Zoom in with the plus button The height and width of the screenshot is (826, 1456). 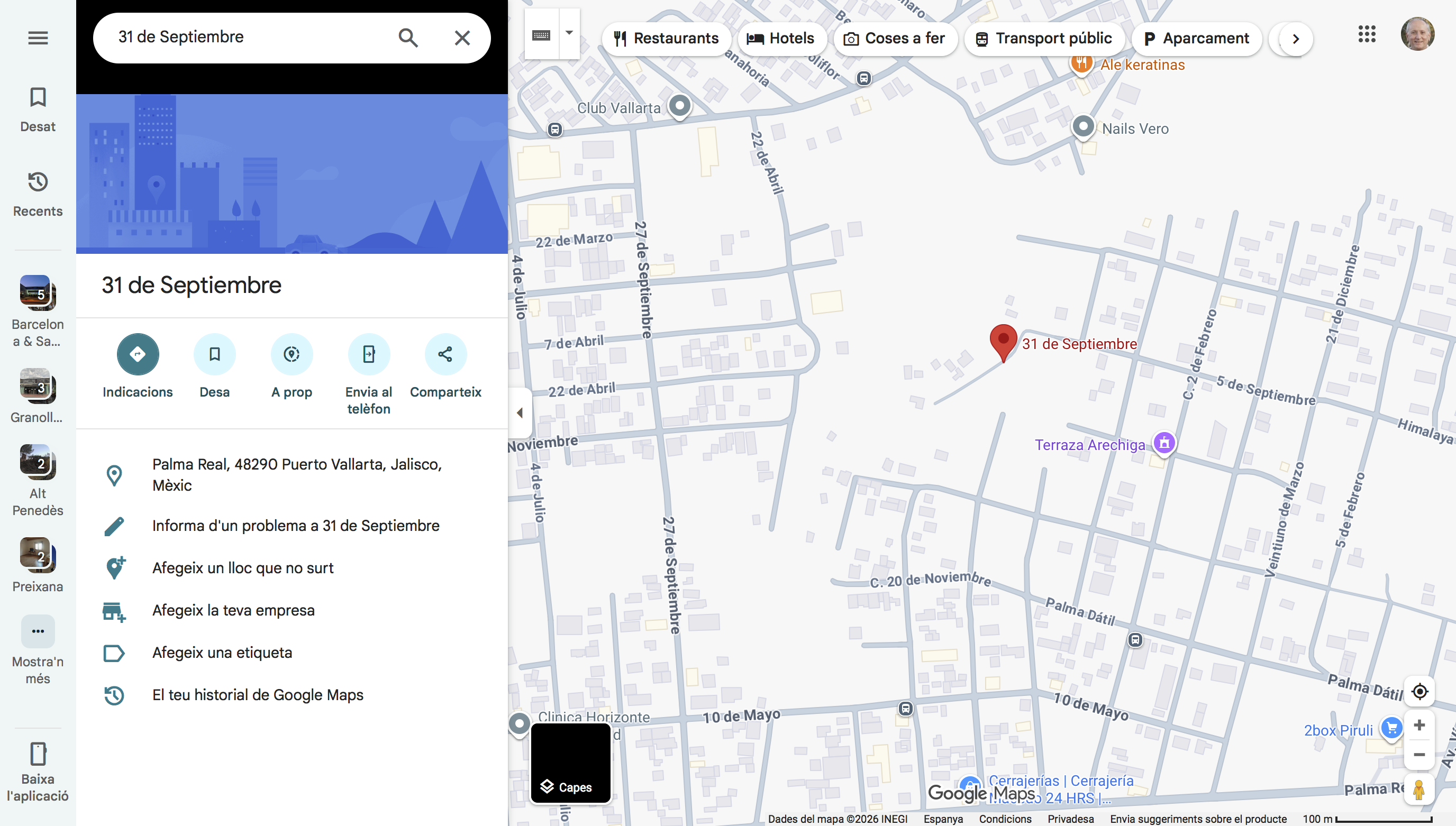coord(1419,725)
